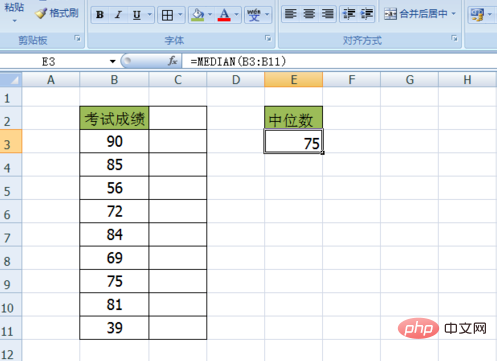Increase indent
Viewport: 497px width, 361px height.
pyautogui.click(x=367, y=14)
